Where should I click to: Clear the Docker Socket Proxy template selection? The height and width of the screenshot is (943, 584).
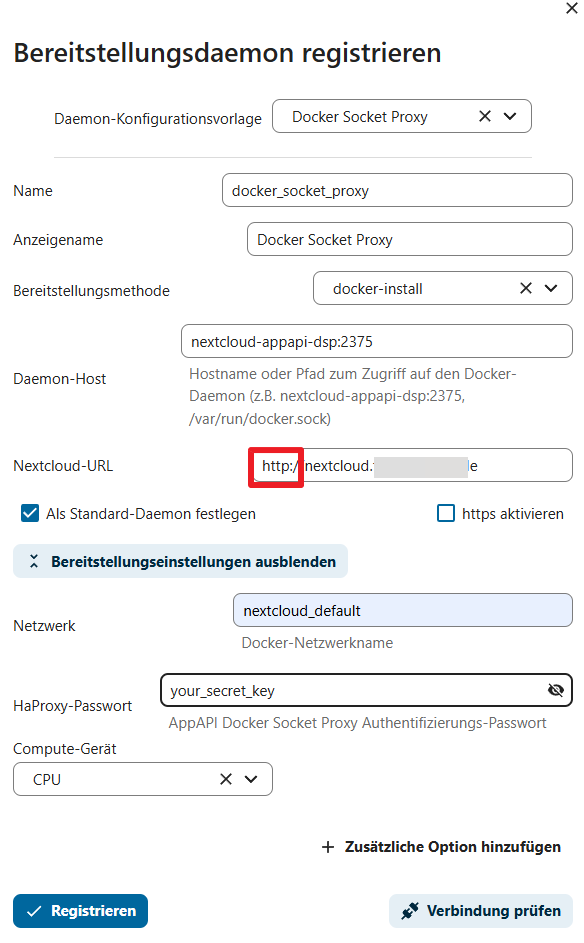485,116
